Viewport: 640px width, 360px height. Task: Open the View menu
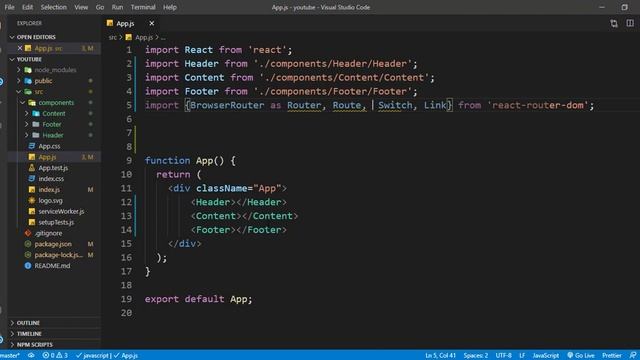pyautogui.click(x=81, y=7)
